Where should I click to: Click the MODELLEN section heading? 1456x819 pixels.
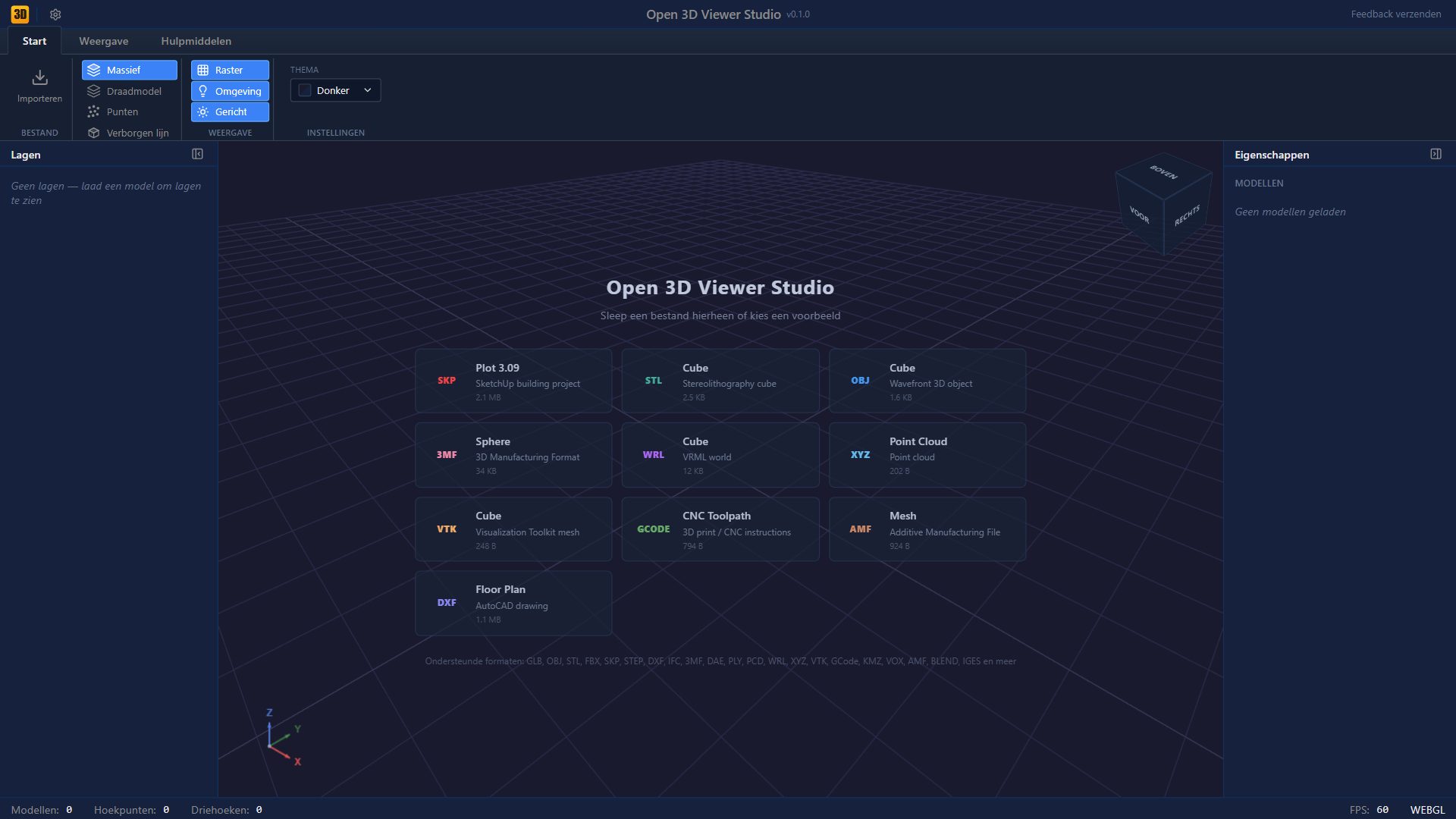point(1259,184)
